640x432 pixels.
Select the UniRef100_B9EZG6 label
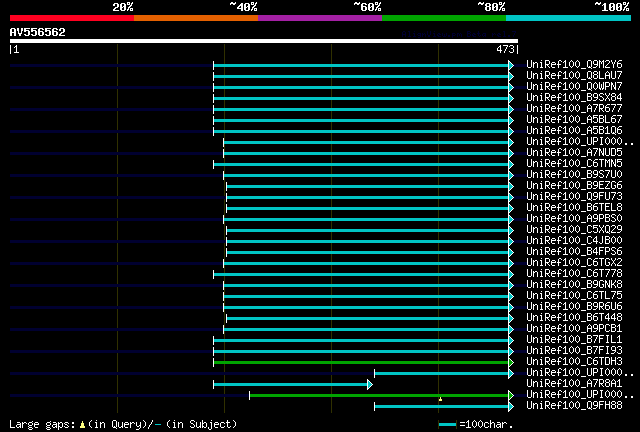tap(574, 185)
